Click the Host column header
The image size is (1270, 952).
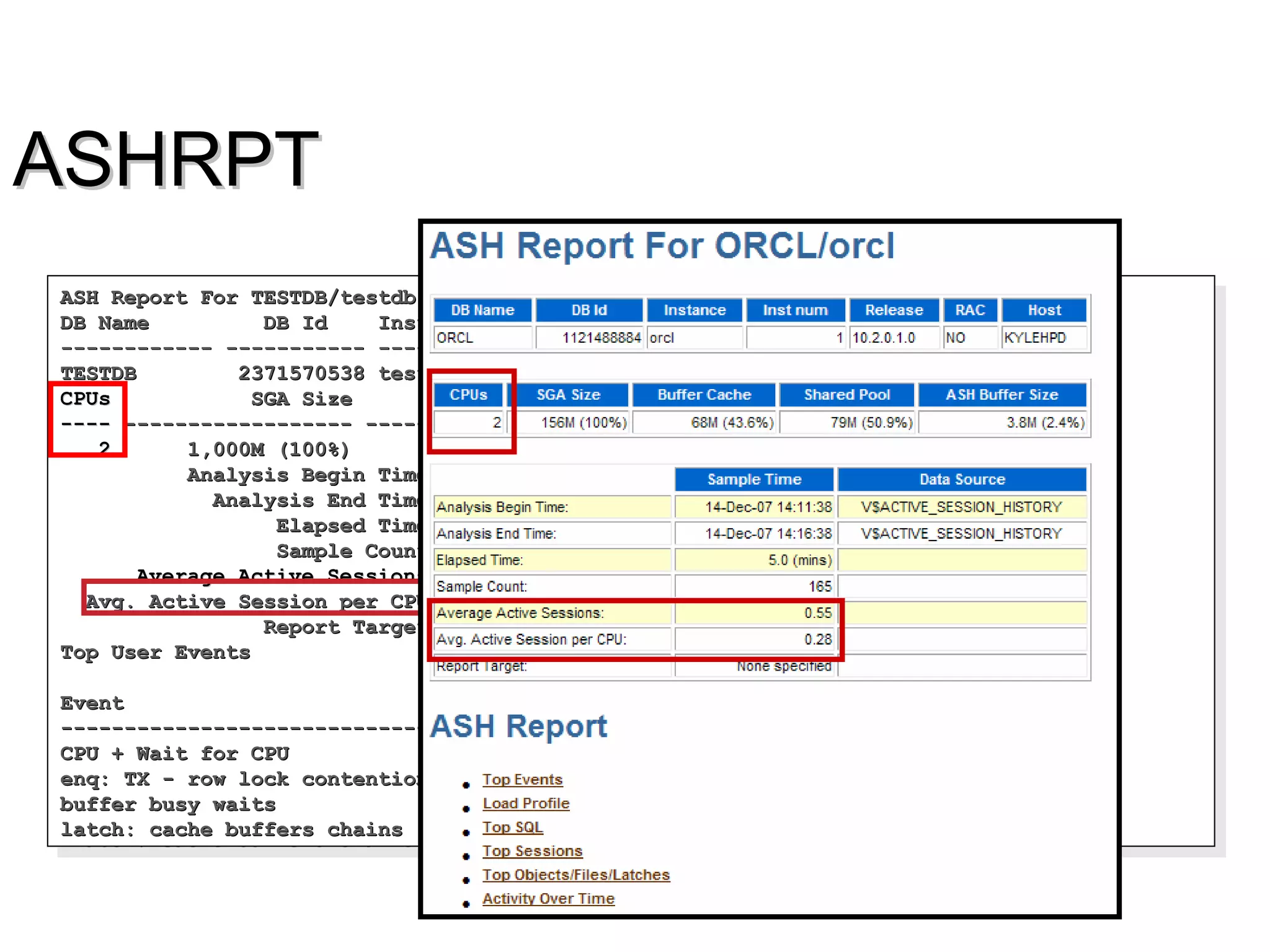coord(1045,310)
